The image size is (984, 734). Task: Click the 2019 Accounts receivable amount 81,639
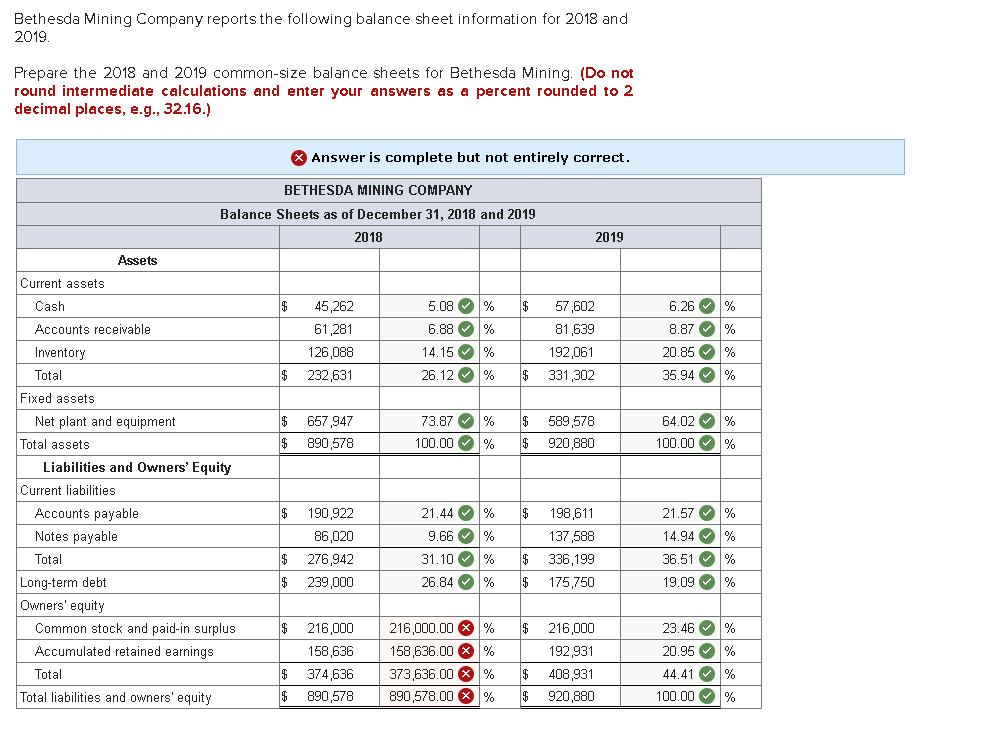pos(575,329)
